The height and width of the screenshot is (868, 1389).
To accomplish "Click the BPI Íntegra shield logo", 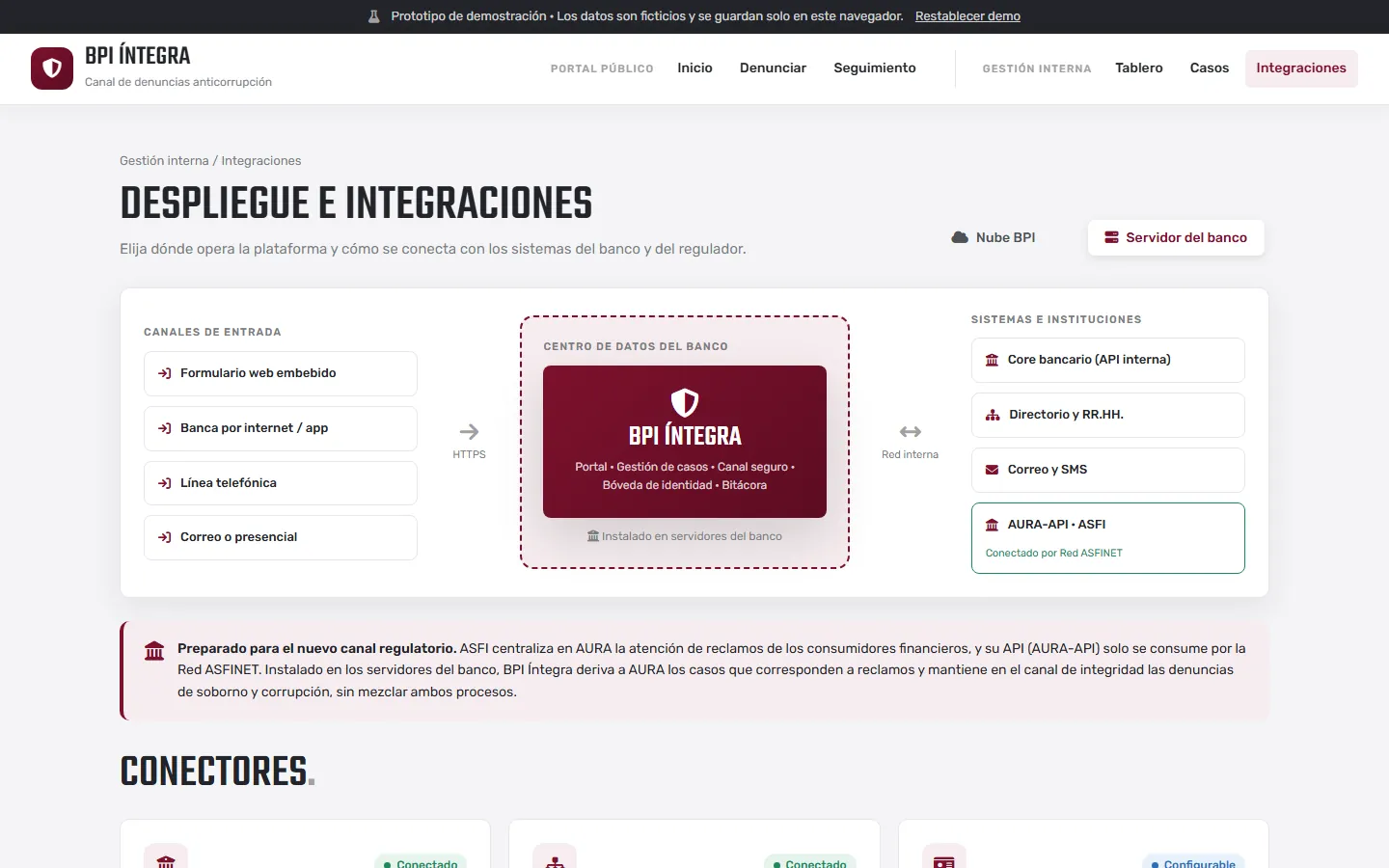I will point(52,68).
